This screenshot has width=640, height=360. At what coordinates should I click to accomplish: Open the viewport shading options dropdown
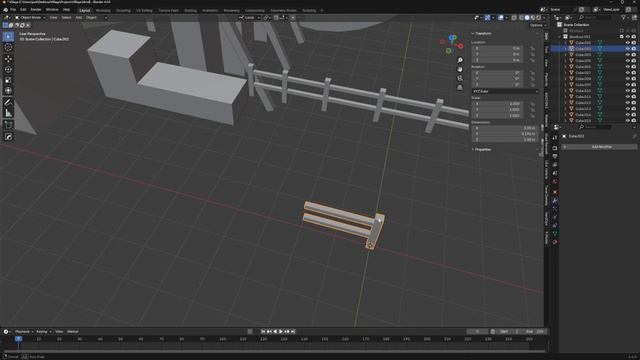click(545, 18)
